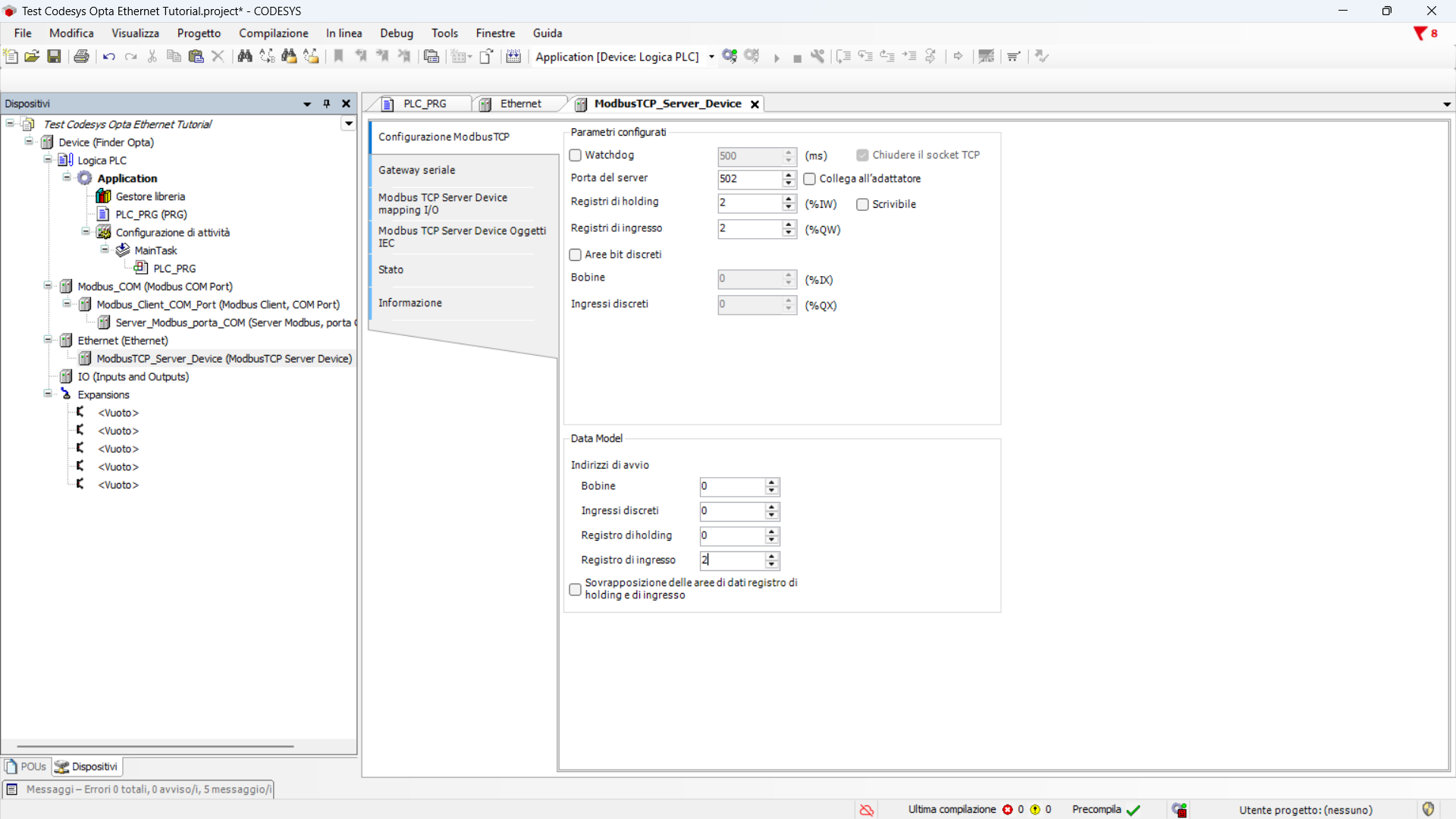
Task: Open Modbus TCP Server Device mapping I/O page
Action: pos(442,203)
